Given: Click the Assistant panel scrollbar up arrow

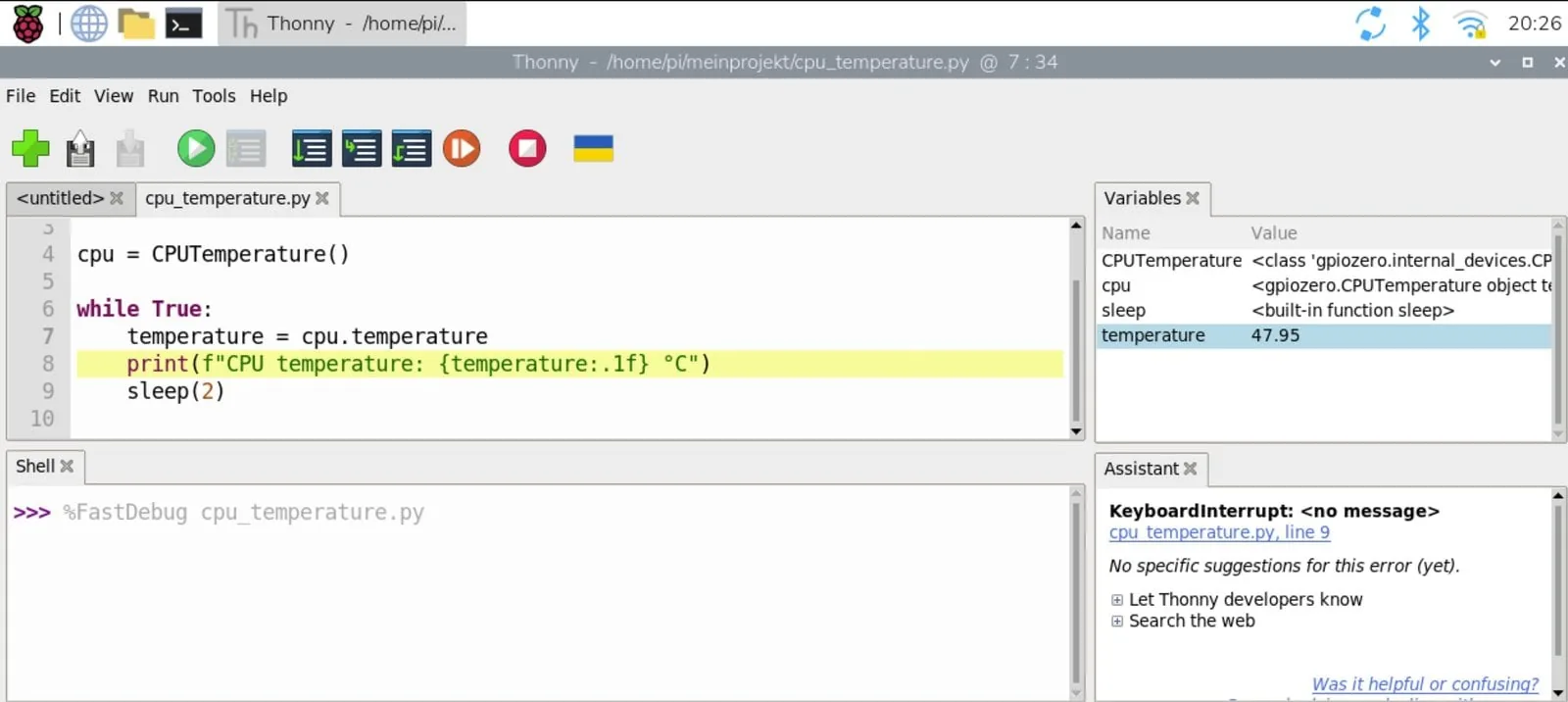Looking at the screenshot, I should point(1558,496).
